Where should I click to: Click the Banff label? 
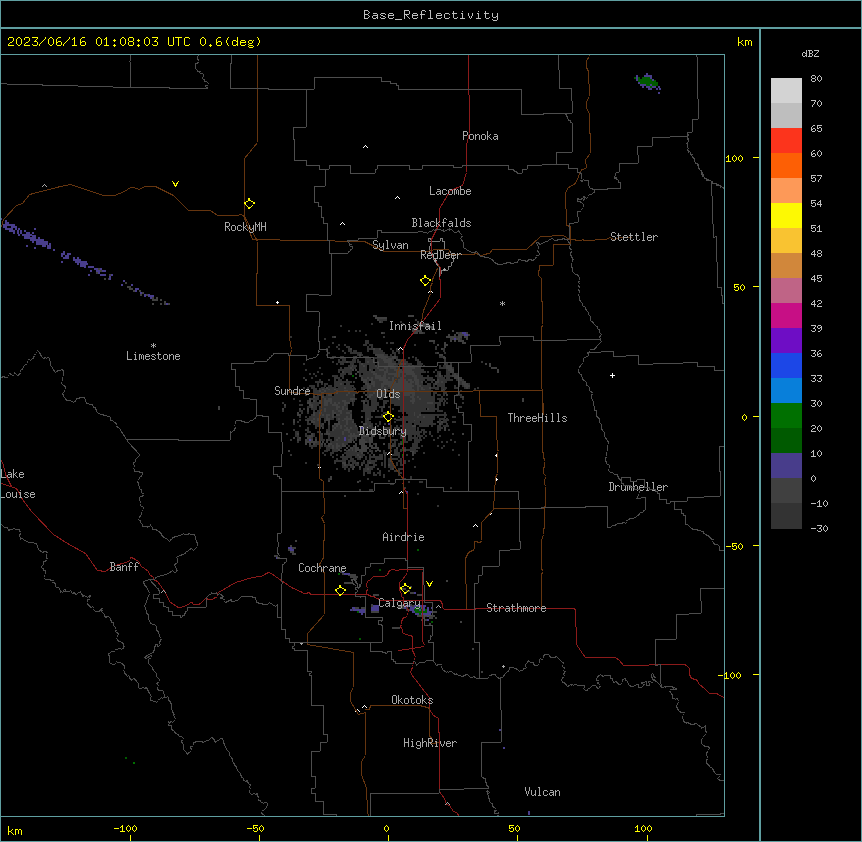124,567
